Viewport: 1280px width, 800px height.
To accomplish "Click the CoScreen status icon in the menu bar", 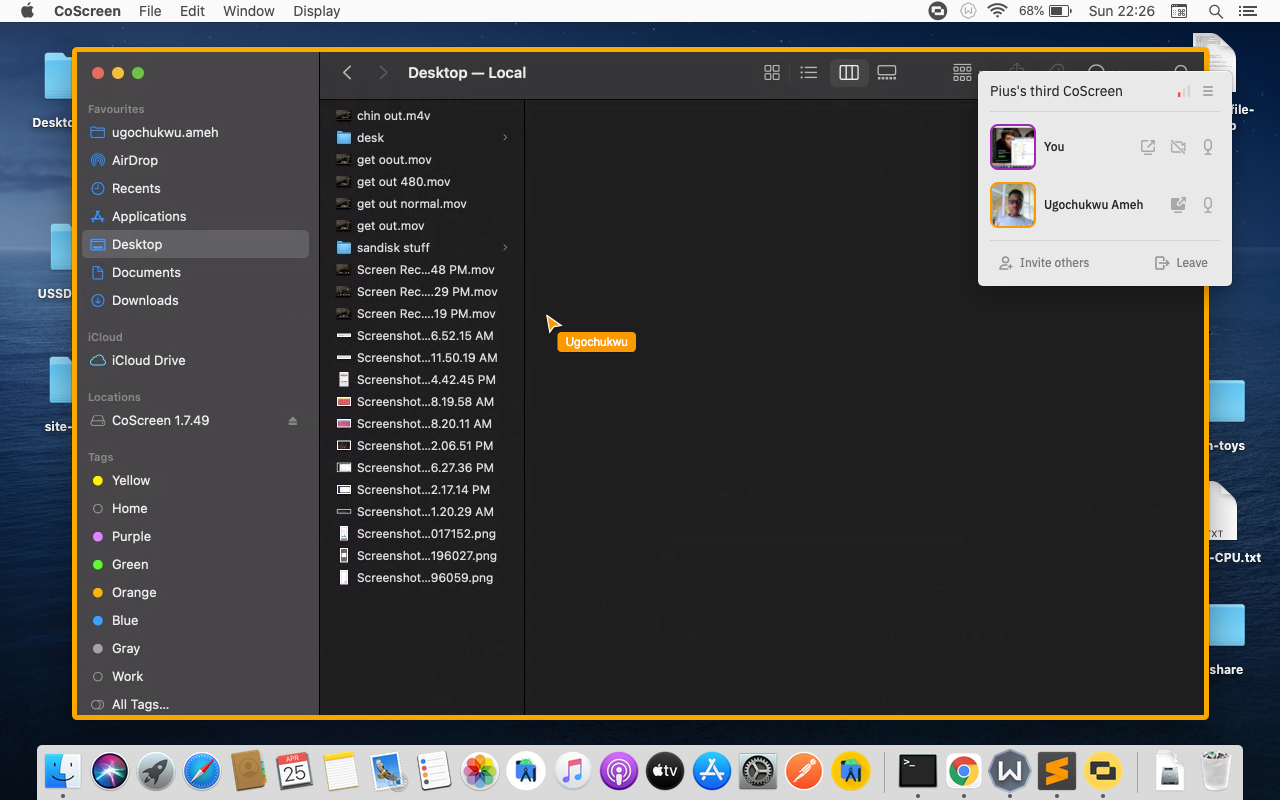I will click(x=938, y=11).
